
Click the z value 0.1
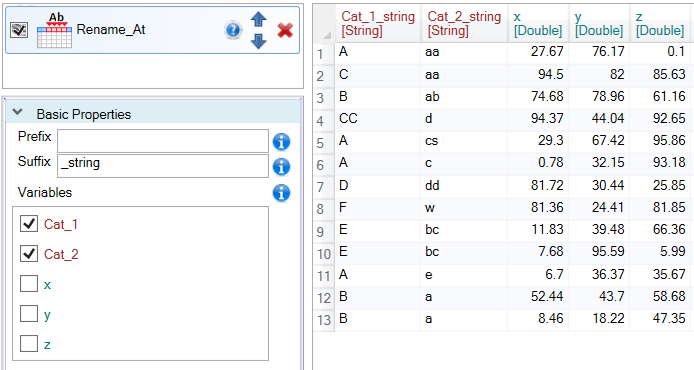660,52
